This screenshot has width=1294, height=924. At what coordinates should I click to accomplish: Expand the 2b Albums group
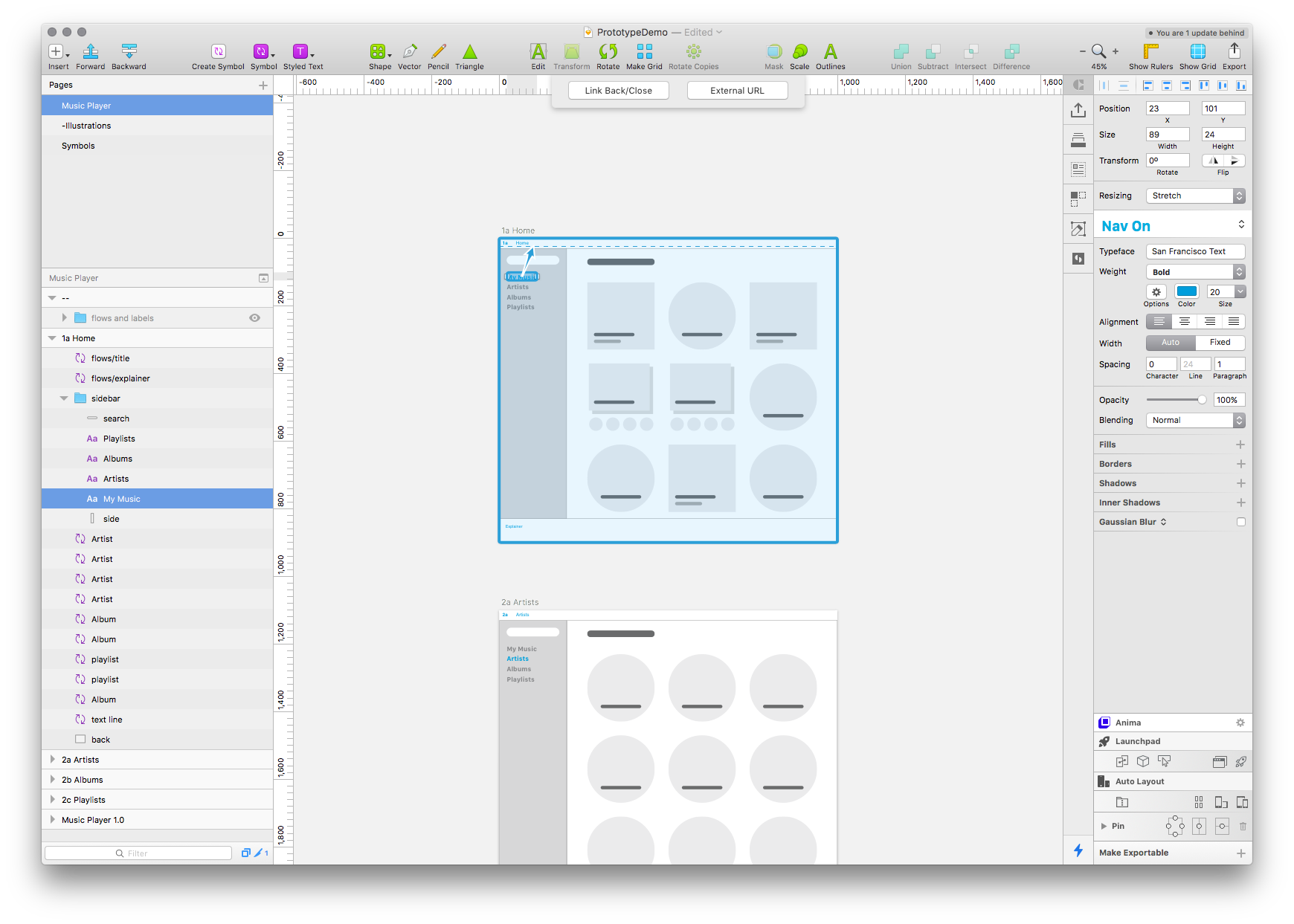coord(52,779)
